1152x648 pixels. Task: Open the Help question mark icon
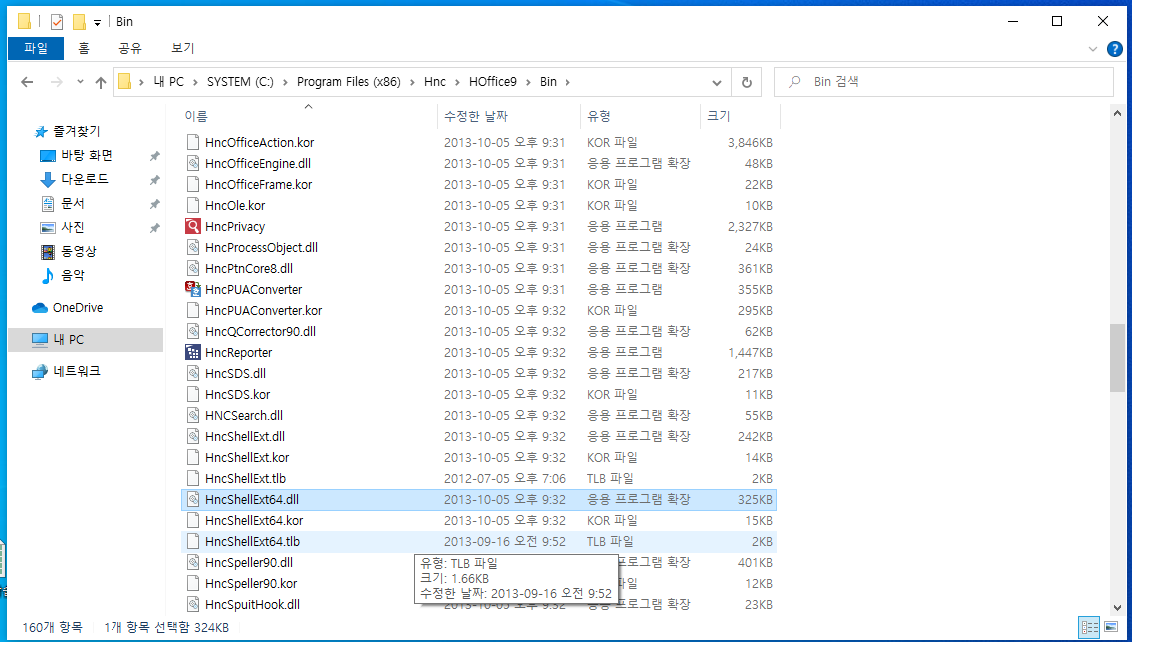pyautogui.click(x=1115, y=49)
